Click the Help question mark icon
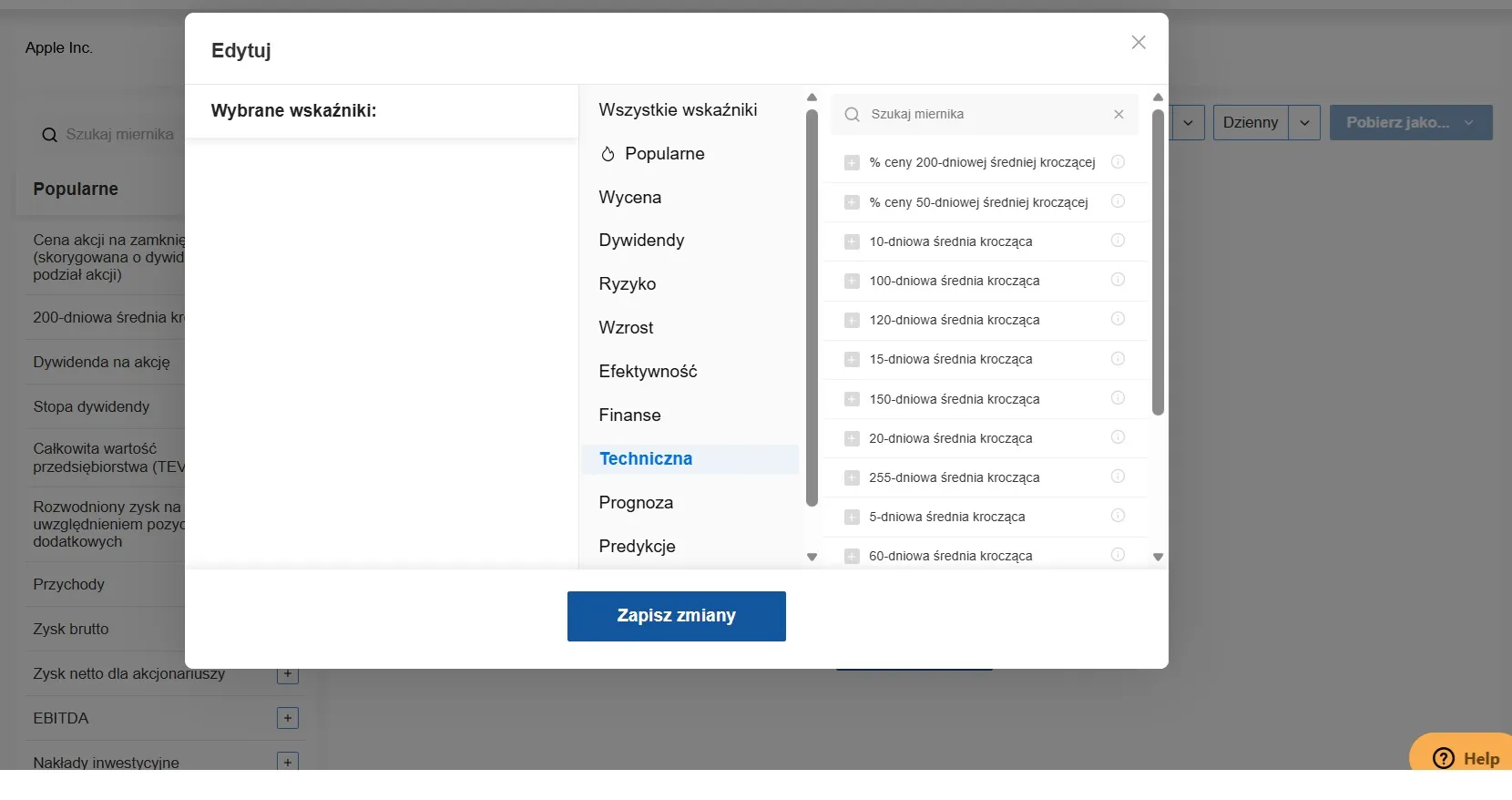Screen dimensions: 1512x800 1444,758
